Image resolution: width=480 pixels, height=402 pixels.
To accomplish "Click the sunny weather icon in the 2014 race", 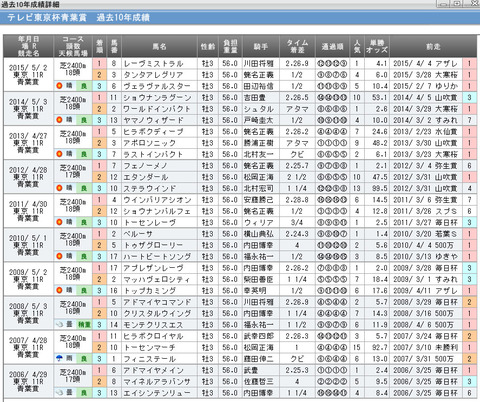I will [x=59, y=120].
